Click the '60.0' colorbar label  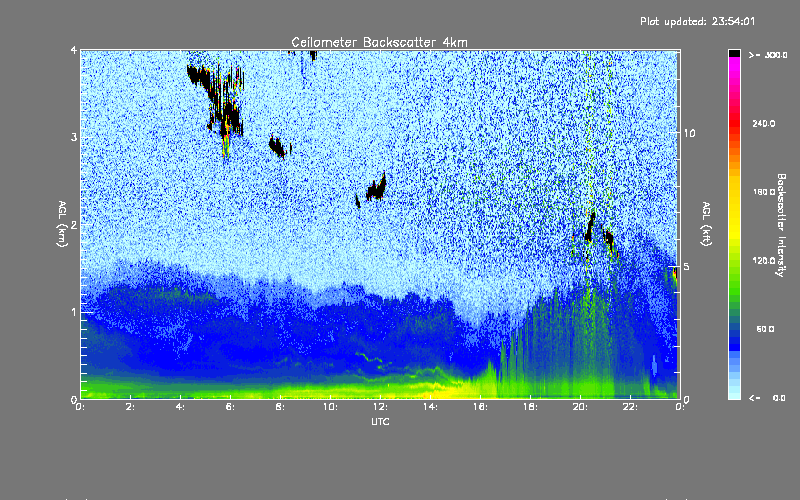pos(765,329)
